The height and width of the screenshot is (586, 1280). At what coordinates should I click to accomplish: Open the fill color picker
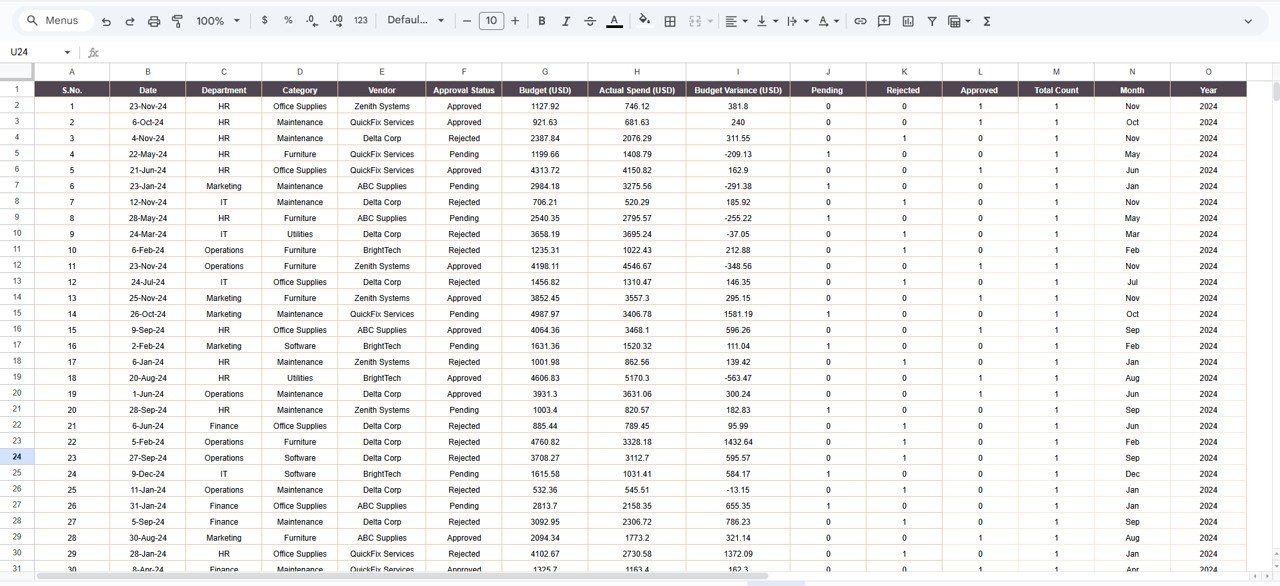point(644,21)
